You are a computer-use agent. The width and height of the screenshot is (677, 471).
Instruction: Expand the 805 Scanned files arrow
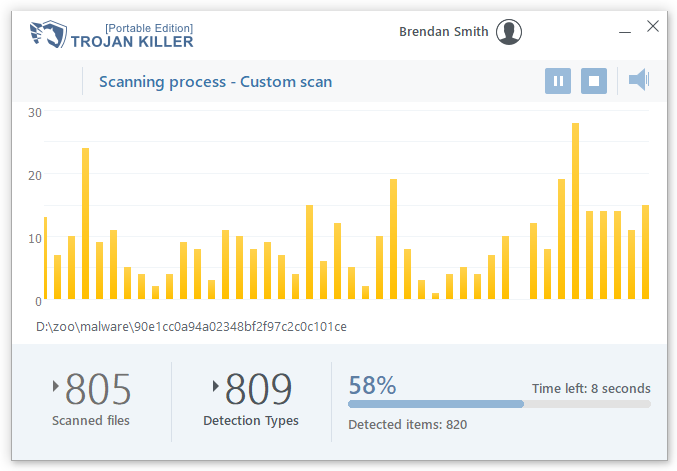(55, 386)
